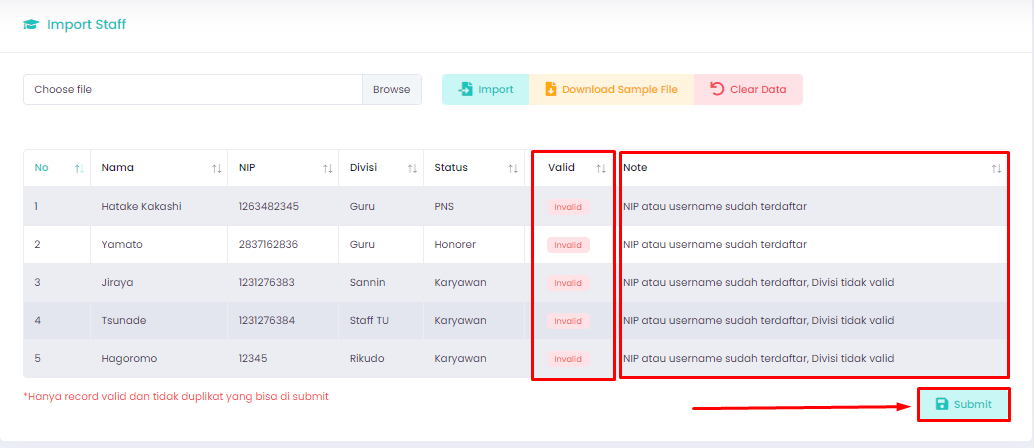
Task: Click the Import button file icon
Action: [466, 89]
